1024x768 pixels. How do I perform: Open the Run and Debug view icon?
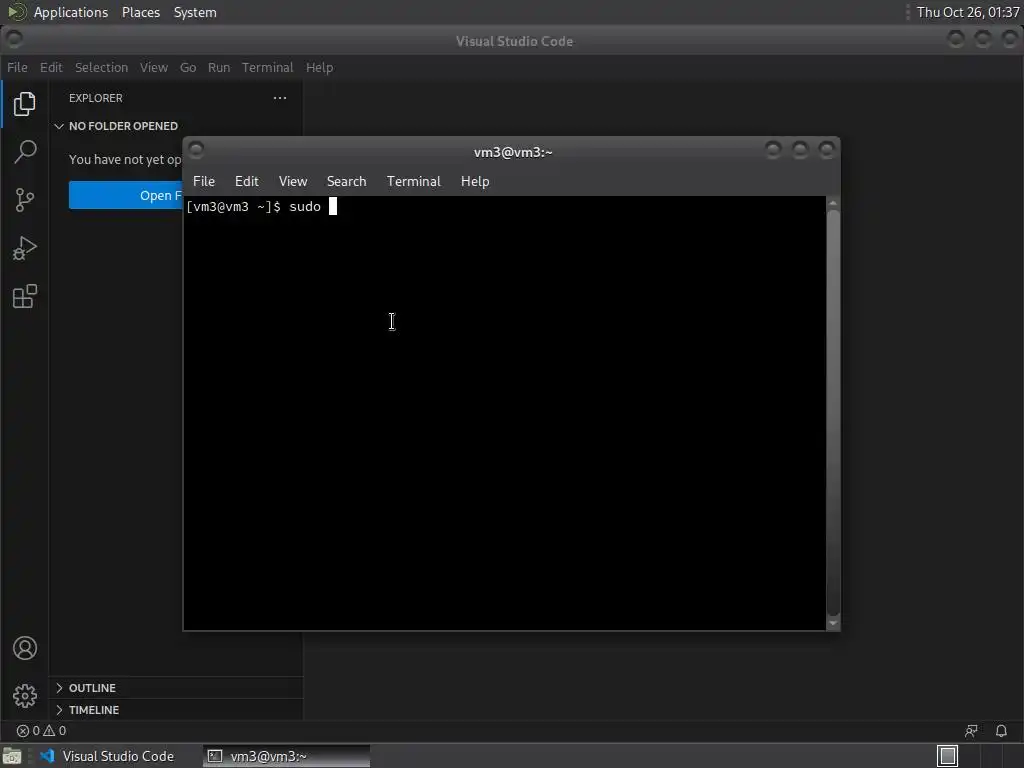[x=25, y=248]
